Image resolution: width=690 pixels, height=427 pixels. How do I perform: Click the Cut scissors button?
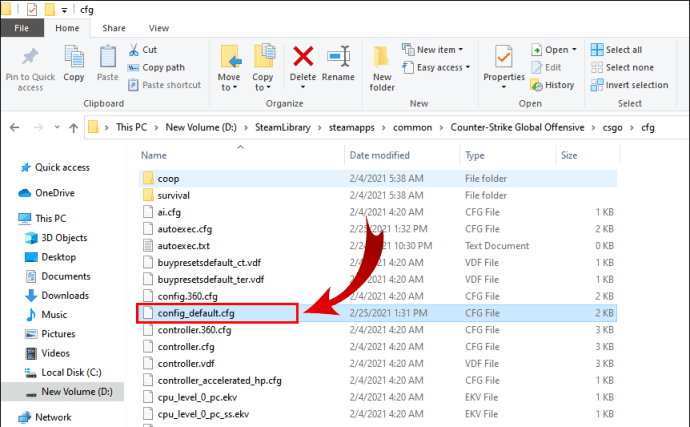(x=143, y=50)
